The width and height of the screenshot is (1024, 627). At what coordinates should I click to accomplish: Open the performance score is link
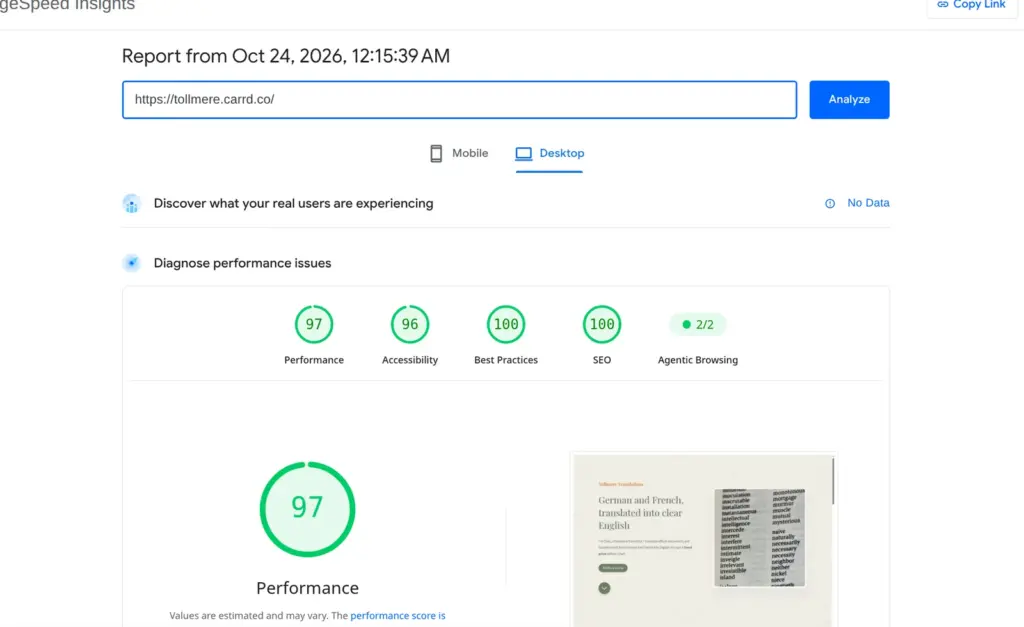[398, 615]
